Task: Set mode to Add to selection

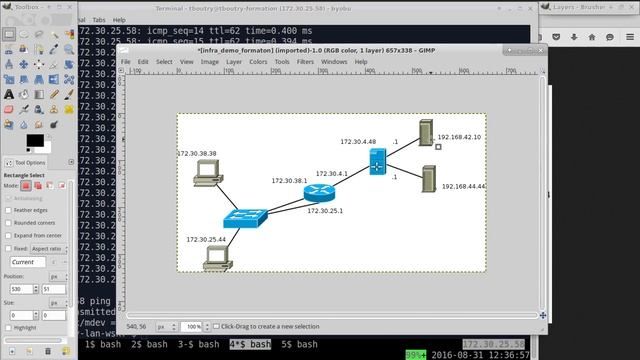Action: point(38,186)
